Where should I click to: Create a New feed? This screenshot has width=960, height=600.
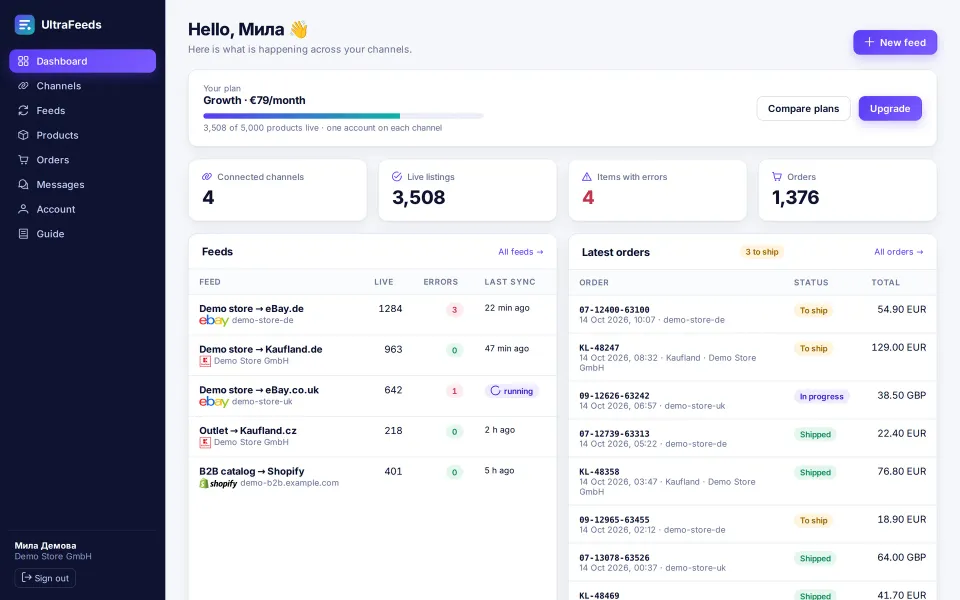coord(895,42)
